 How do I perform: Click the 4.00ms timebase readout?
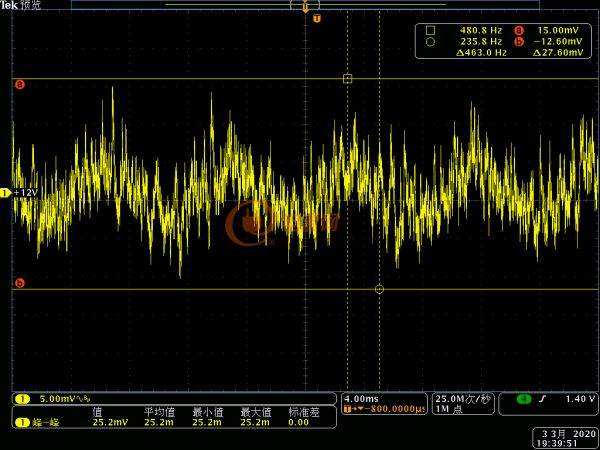(x=361, y=399)
